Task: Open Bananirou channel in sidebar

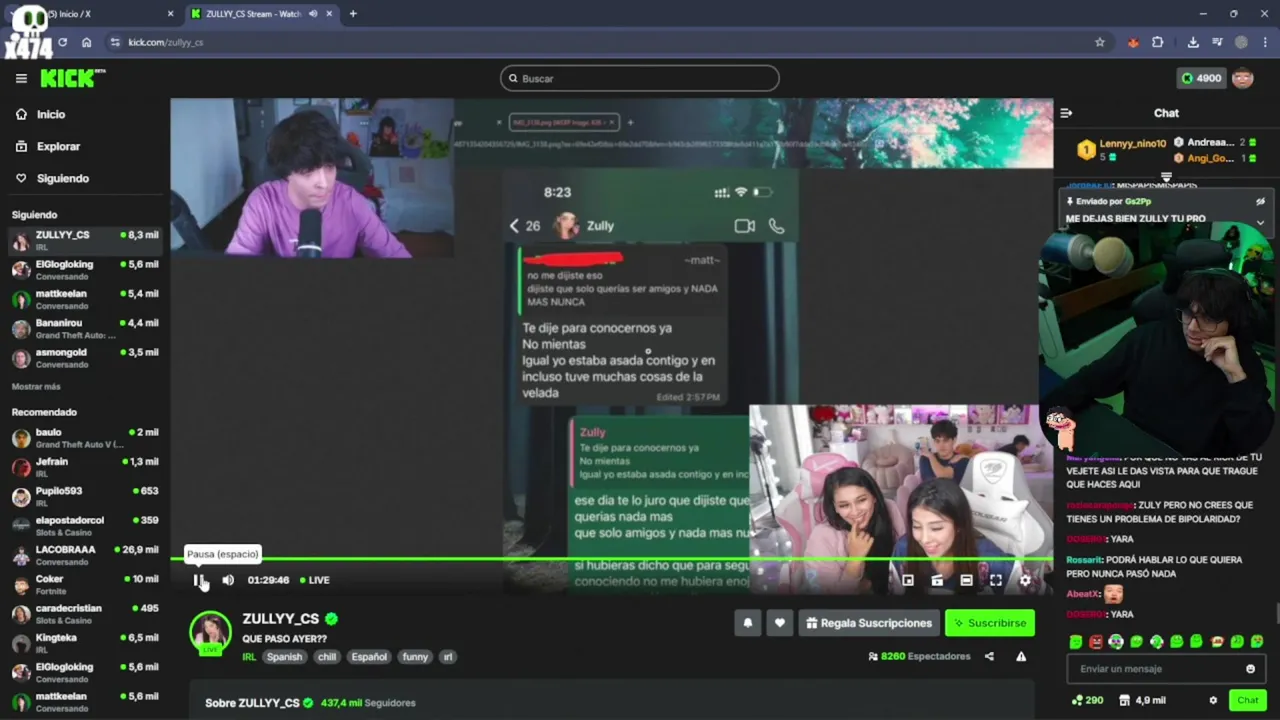Action: pos(85,328)
